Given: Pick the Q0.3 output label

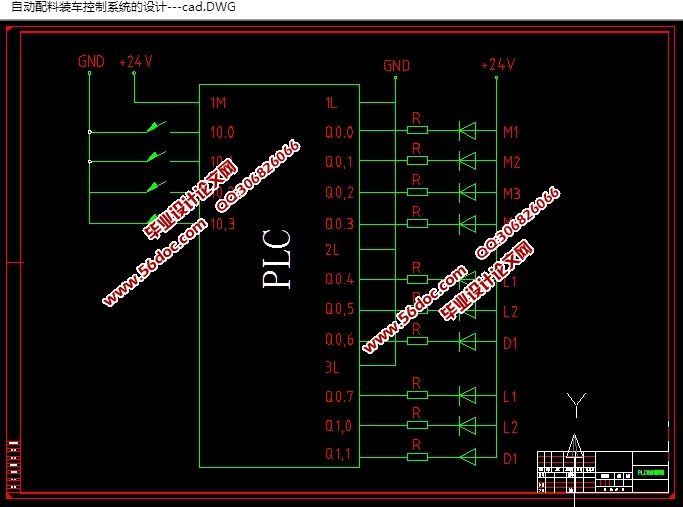Looking at the screenshot, I should click(x=339, y=224).
